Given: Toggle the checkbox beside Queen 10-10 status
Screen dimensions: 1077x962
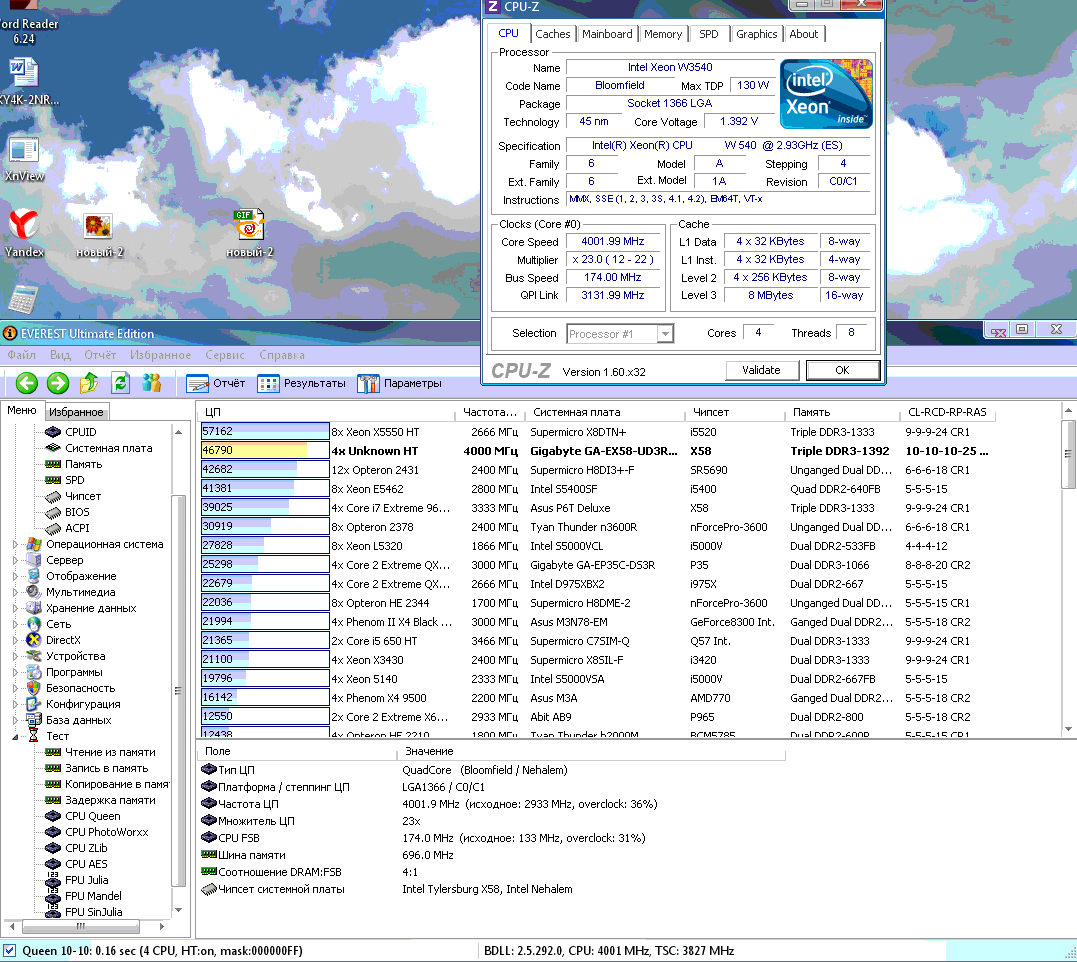Looking at the screenshot, I should (x=10, y=951).
